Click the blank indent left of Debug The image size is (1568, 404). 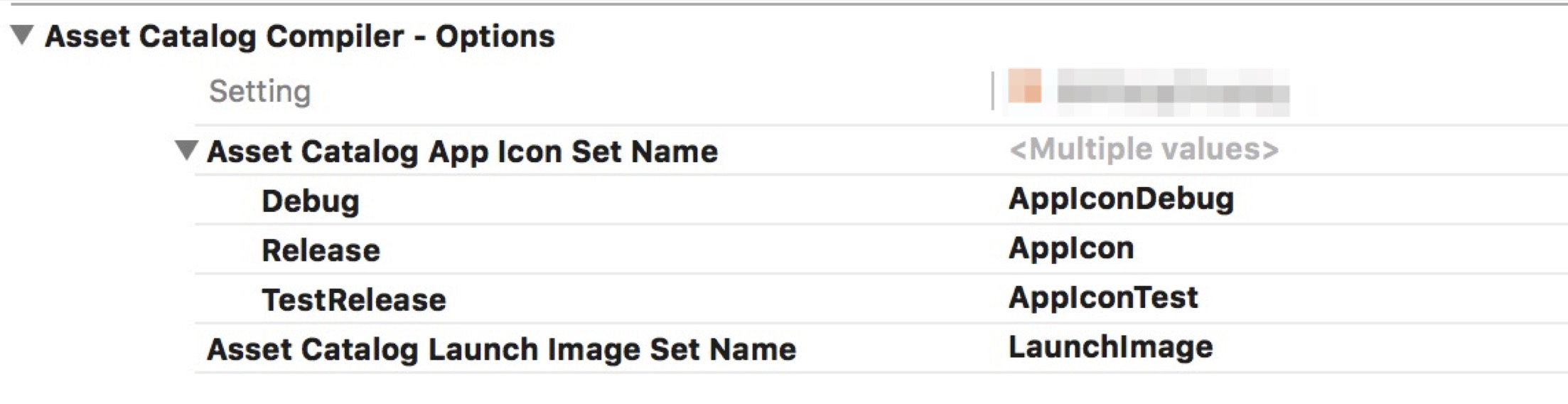(x=227, y=201)
